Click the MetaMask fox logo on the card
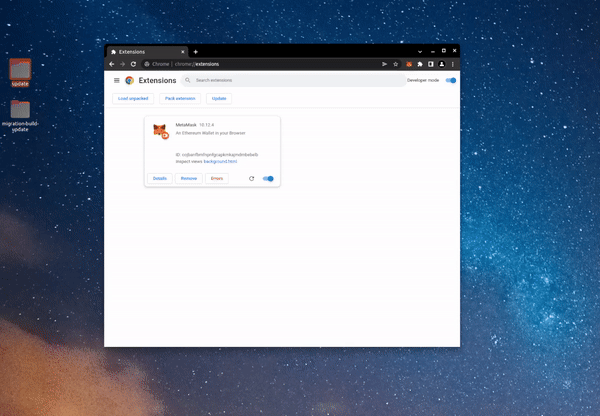 pos(161,131)
